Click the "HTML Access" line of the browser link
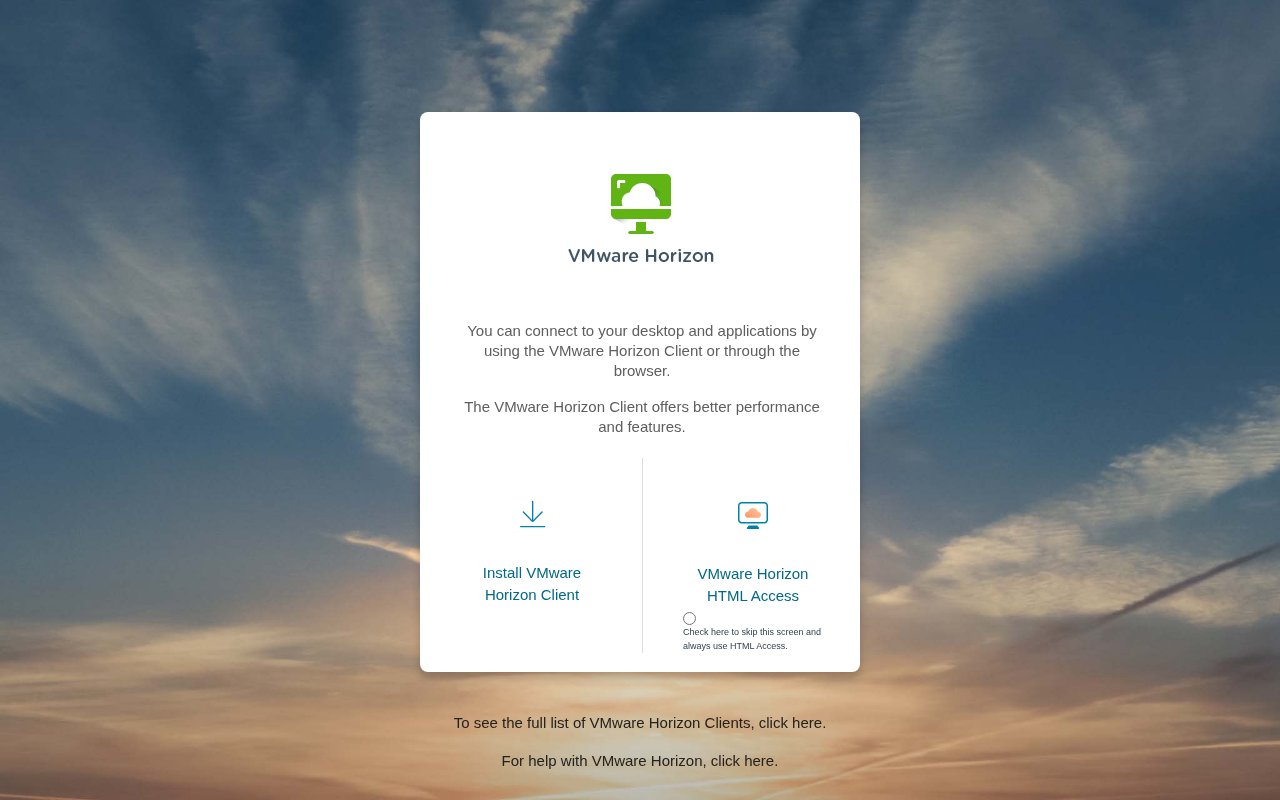Viewport: 1280px width, 800px height. 753,596
